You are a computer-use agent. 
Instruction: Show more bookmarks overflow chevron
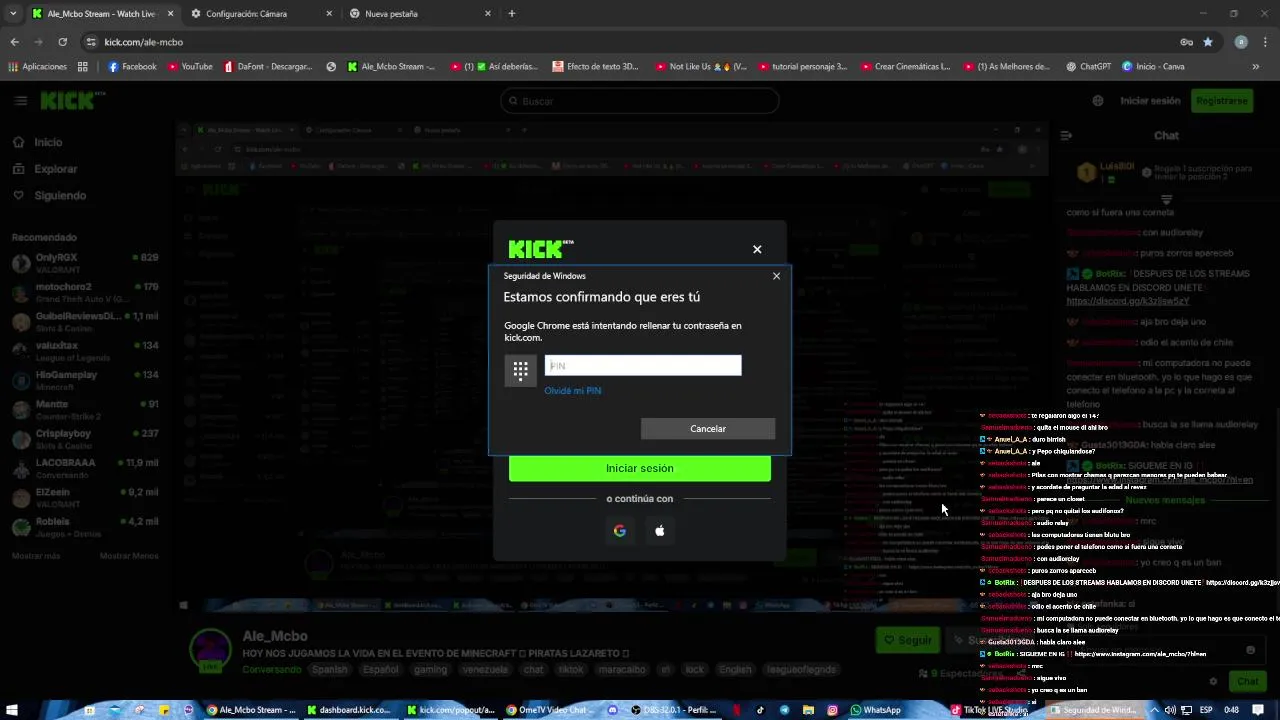1256,67
